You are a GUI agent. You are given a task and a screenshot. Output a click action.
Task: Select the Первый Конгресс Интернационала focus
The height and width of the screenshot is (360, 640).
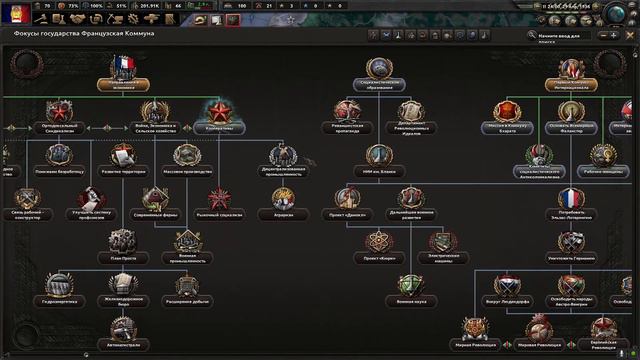point(571,75)
